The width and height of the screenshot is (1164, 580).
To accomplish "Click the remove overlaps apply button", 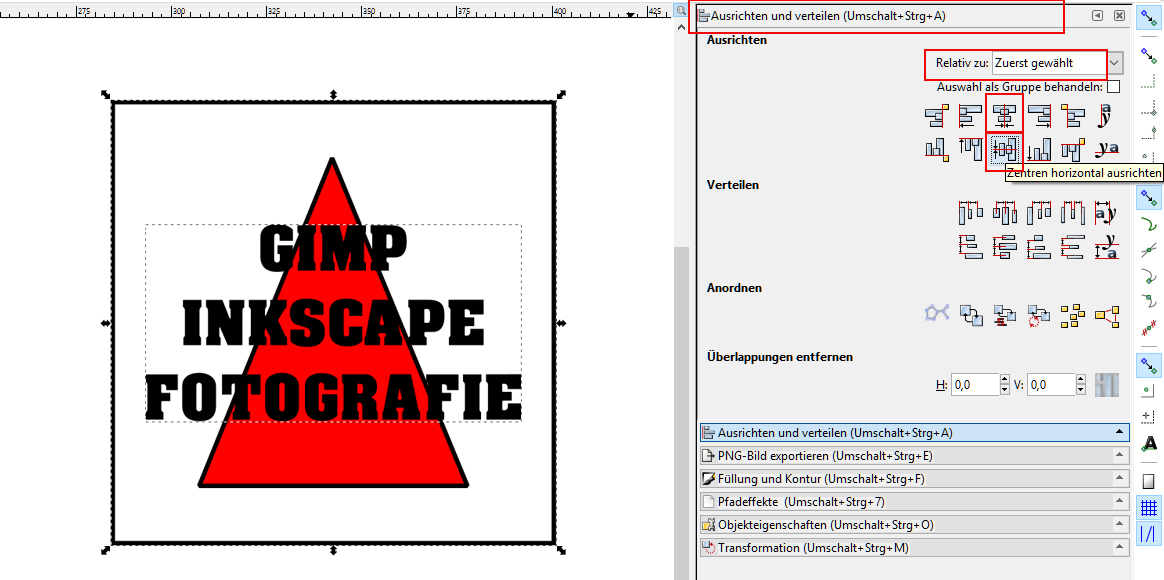I will click(x=1105, y=384).
